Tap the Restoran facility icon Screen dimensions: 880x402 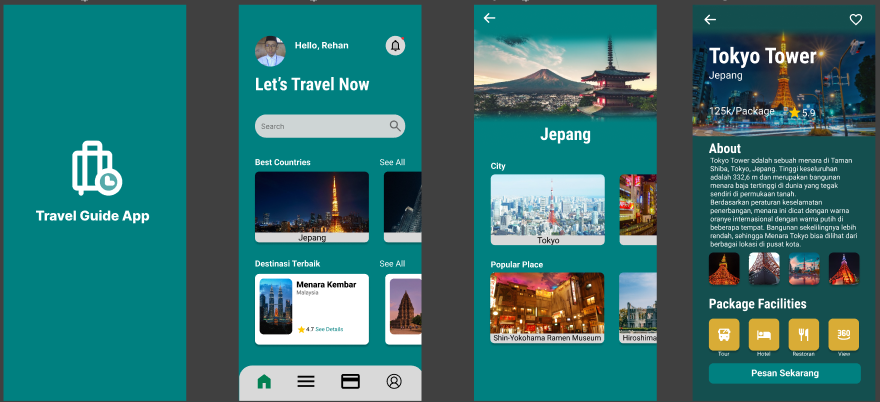(x=803, y=334)
